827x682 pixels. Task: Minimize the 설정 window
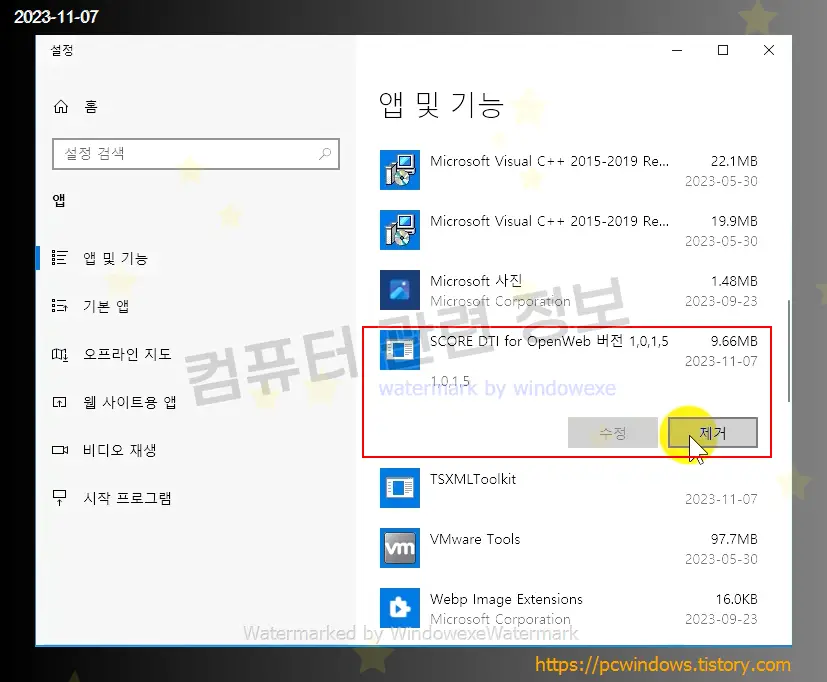point(677,50)
